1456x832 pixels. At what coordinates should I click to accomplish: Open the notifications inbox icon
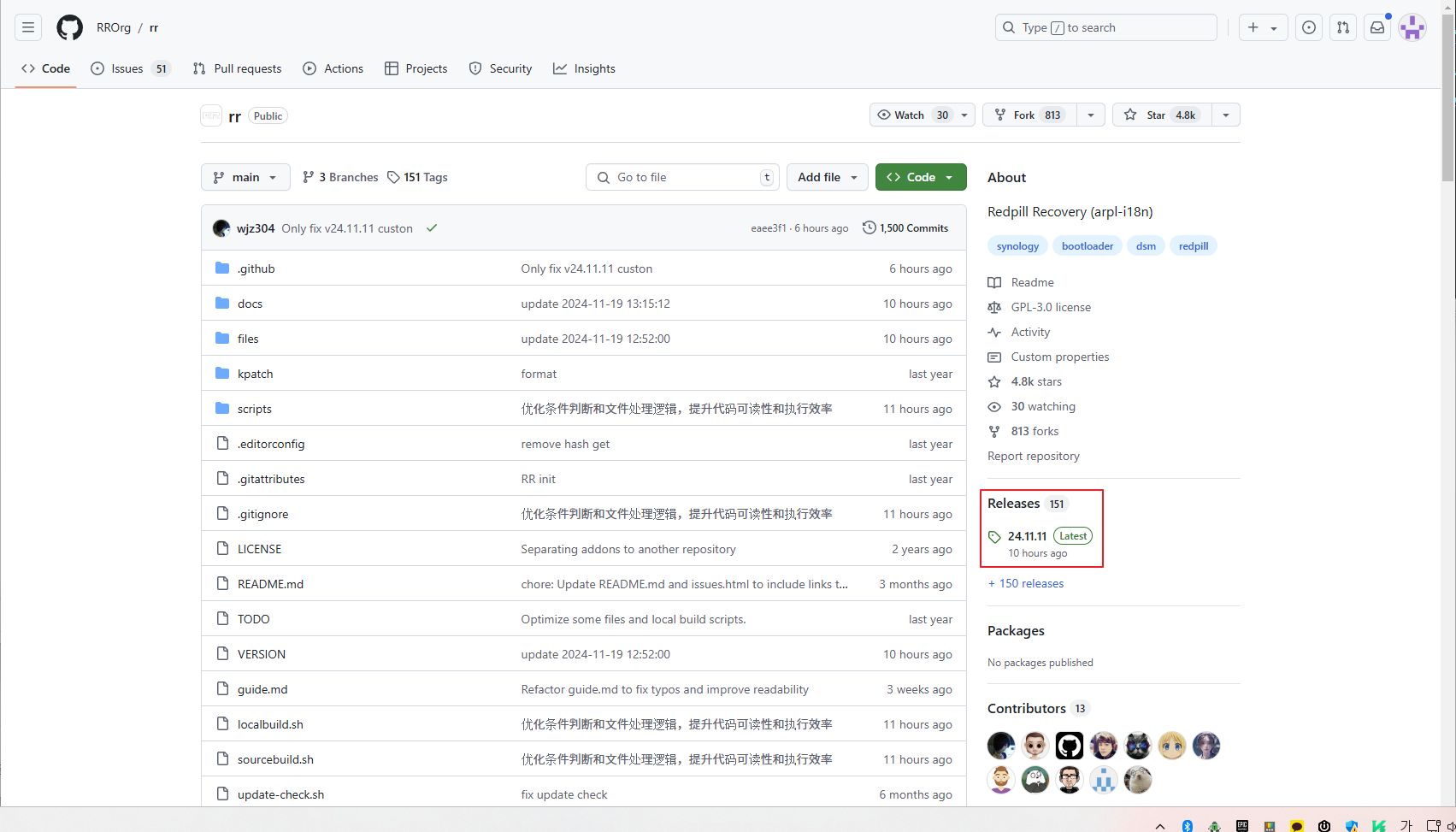pyautogui.click(x=1377, y=27)
